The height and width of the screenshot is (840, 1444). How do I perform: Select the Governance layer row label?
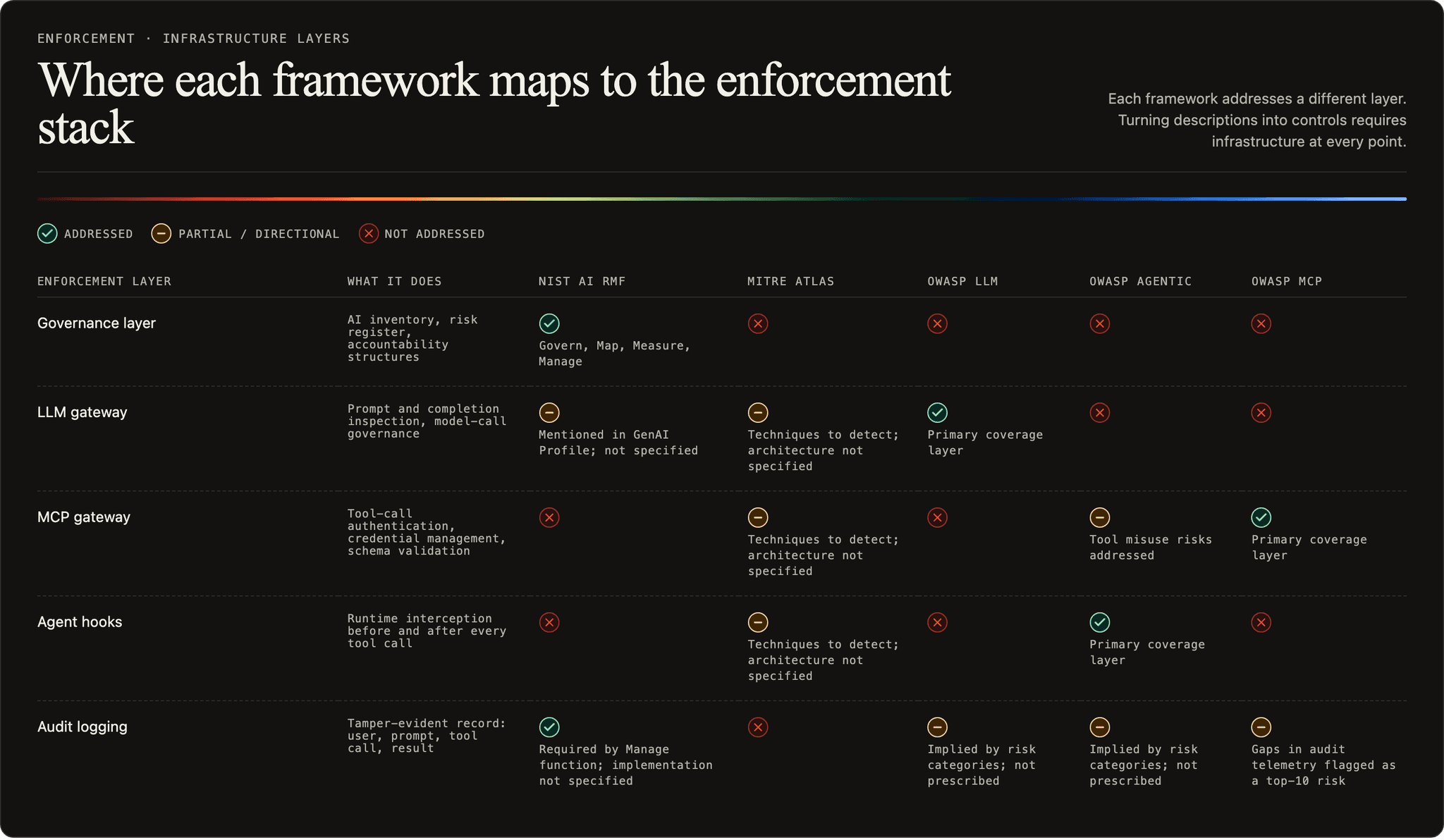(97, 323)
